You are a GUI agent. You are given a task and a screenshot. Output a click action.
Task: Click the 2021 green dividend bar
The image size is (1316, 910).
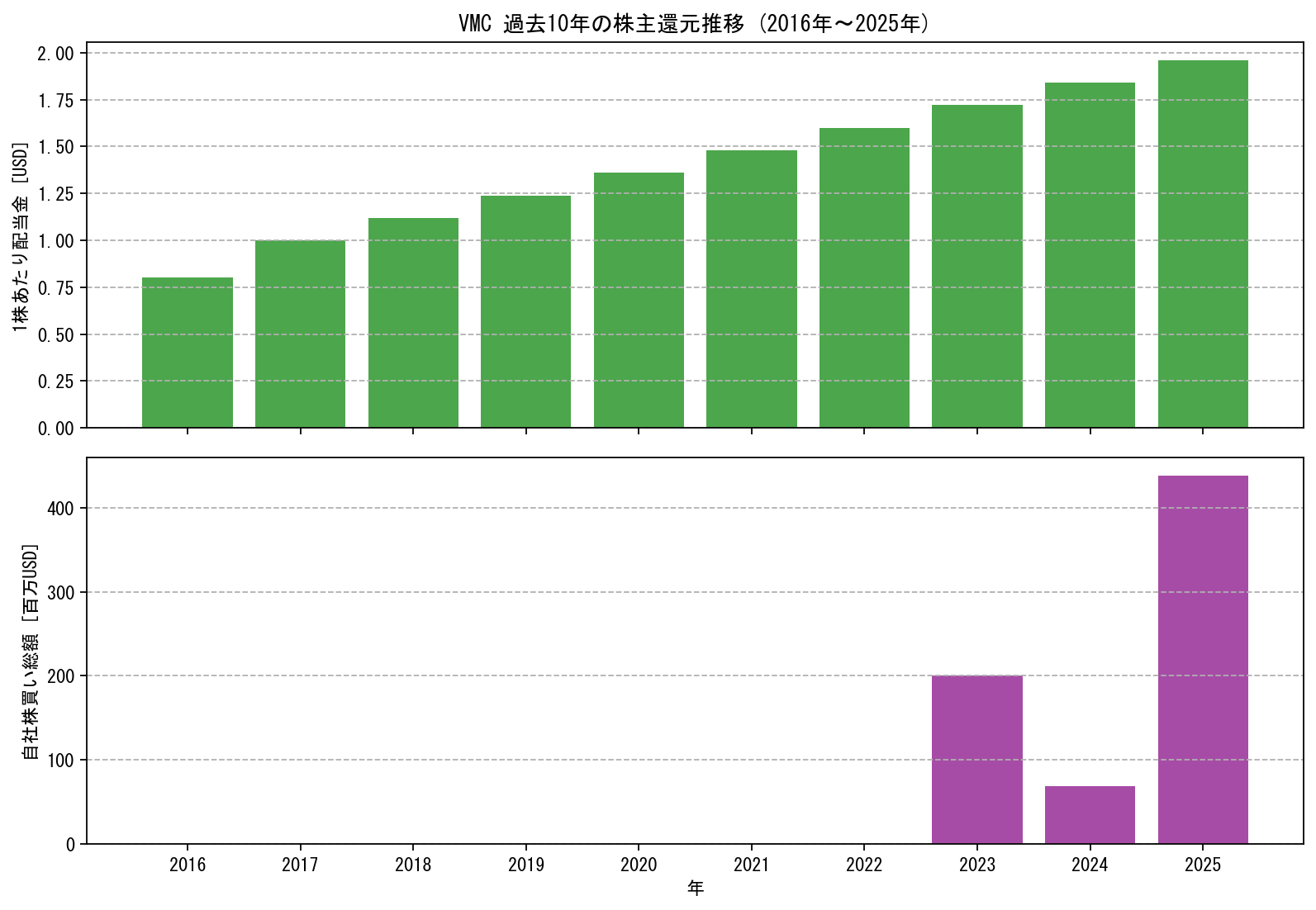click(x=752, y=289)
